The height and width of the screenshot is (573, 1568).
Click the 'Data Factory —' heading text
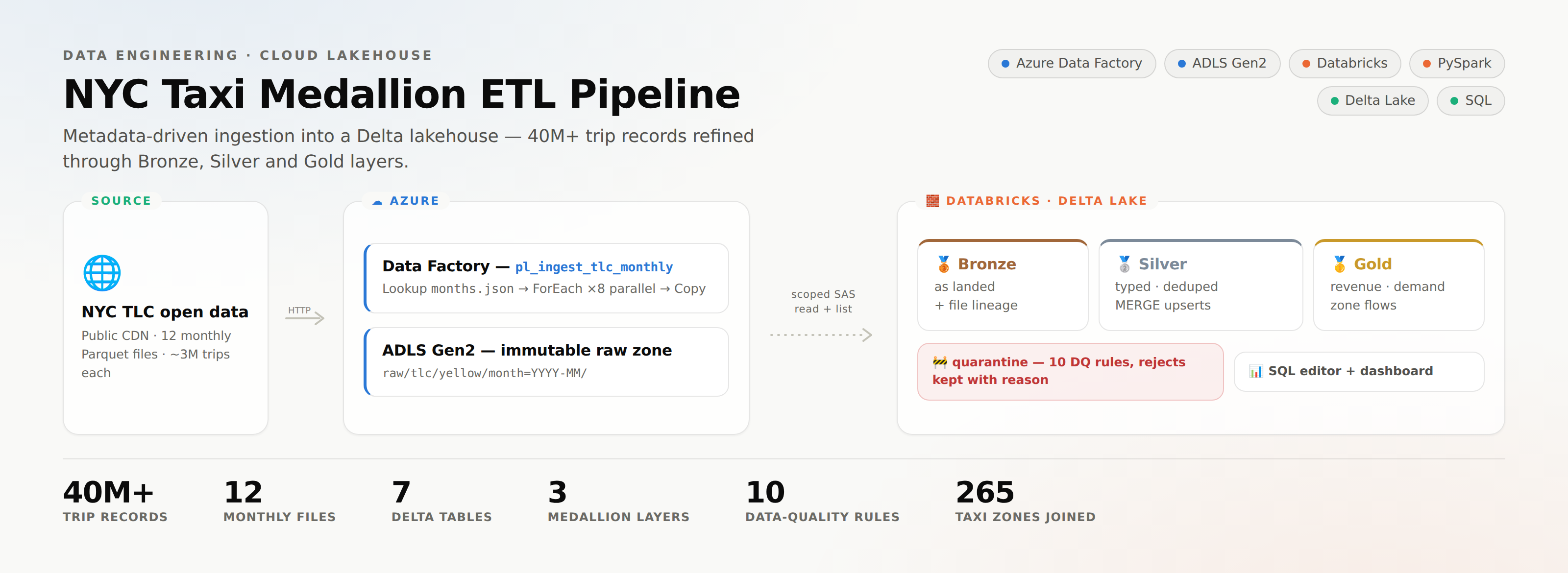[x=445, y=266]
